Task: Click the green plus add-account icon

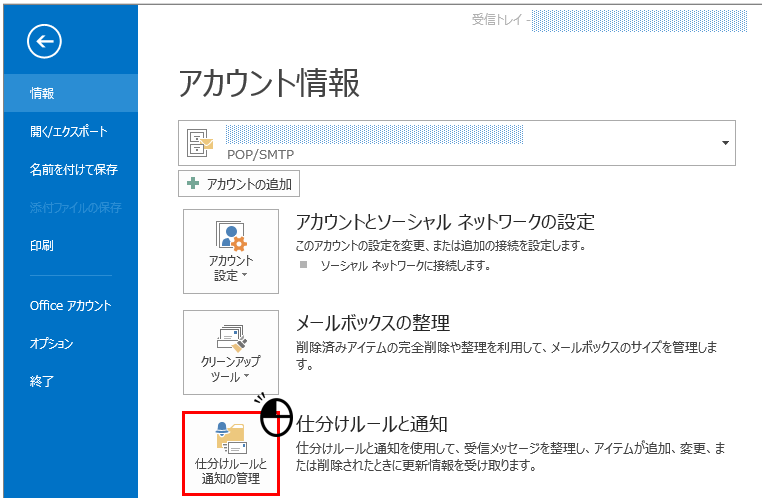Action: (193, 183)
